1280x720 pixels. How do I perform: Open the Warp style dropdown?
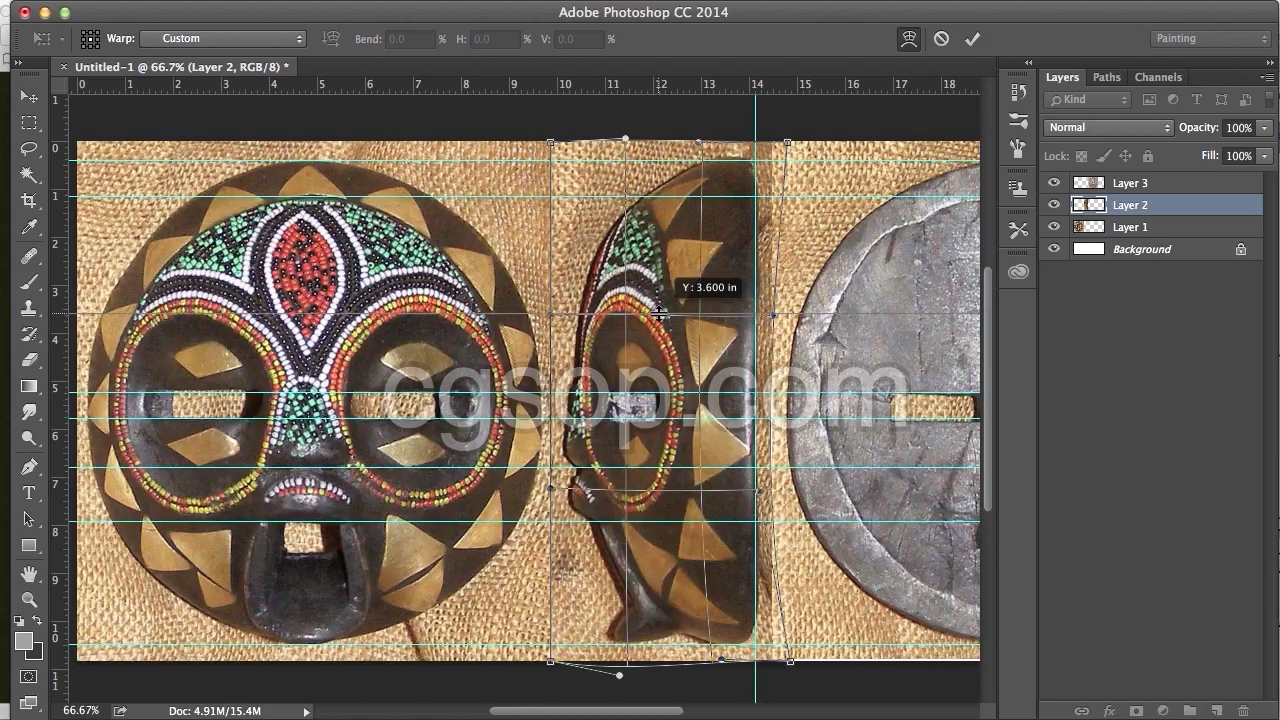pyautogui.click(x=222, y=39)
